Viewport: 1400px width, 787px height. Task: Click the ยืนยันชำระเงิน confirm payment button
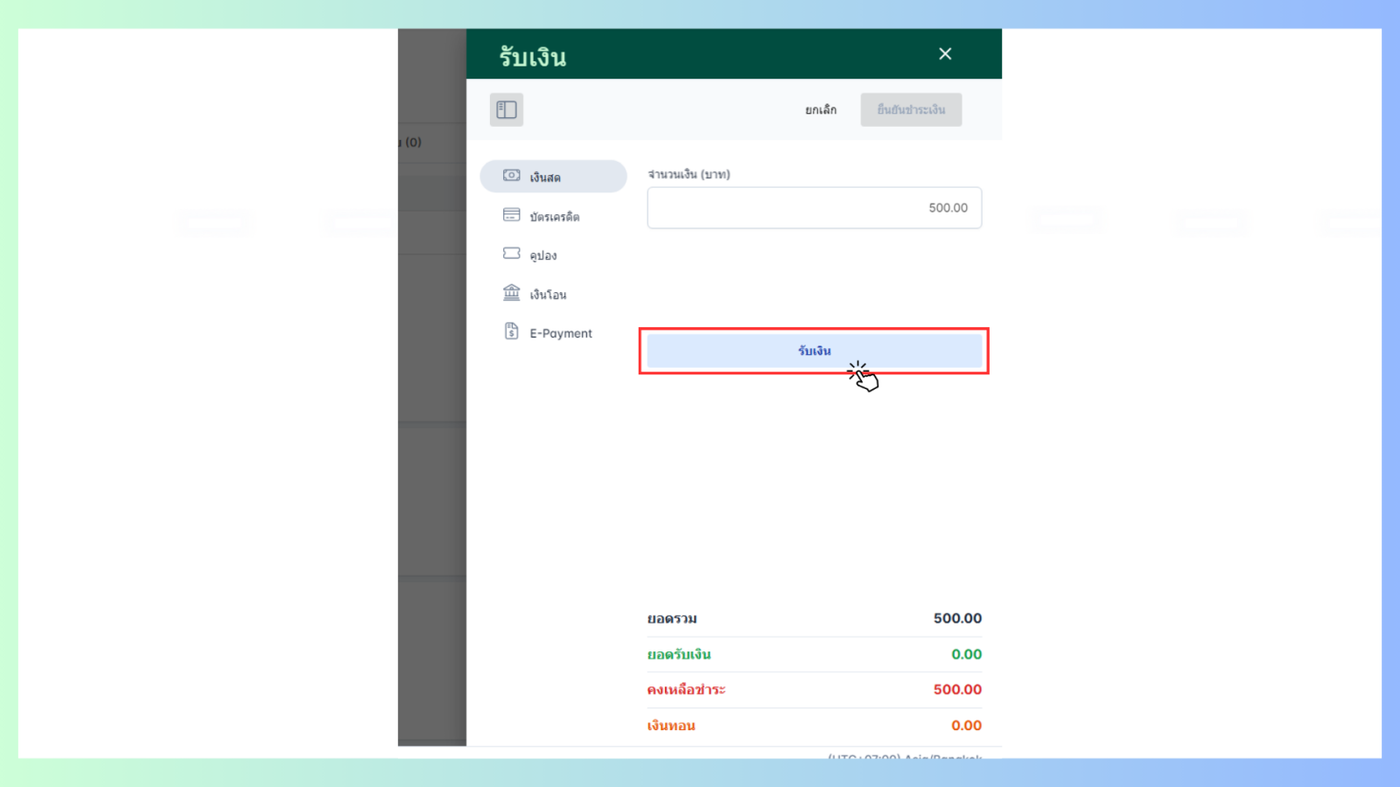[911, 110]
